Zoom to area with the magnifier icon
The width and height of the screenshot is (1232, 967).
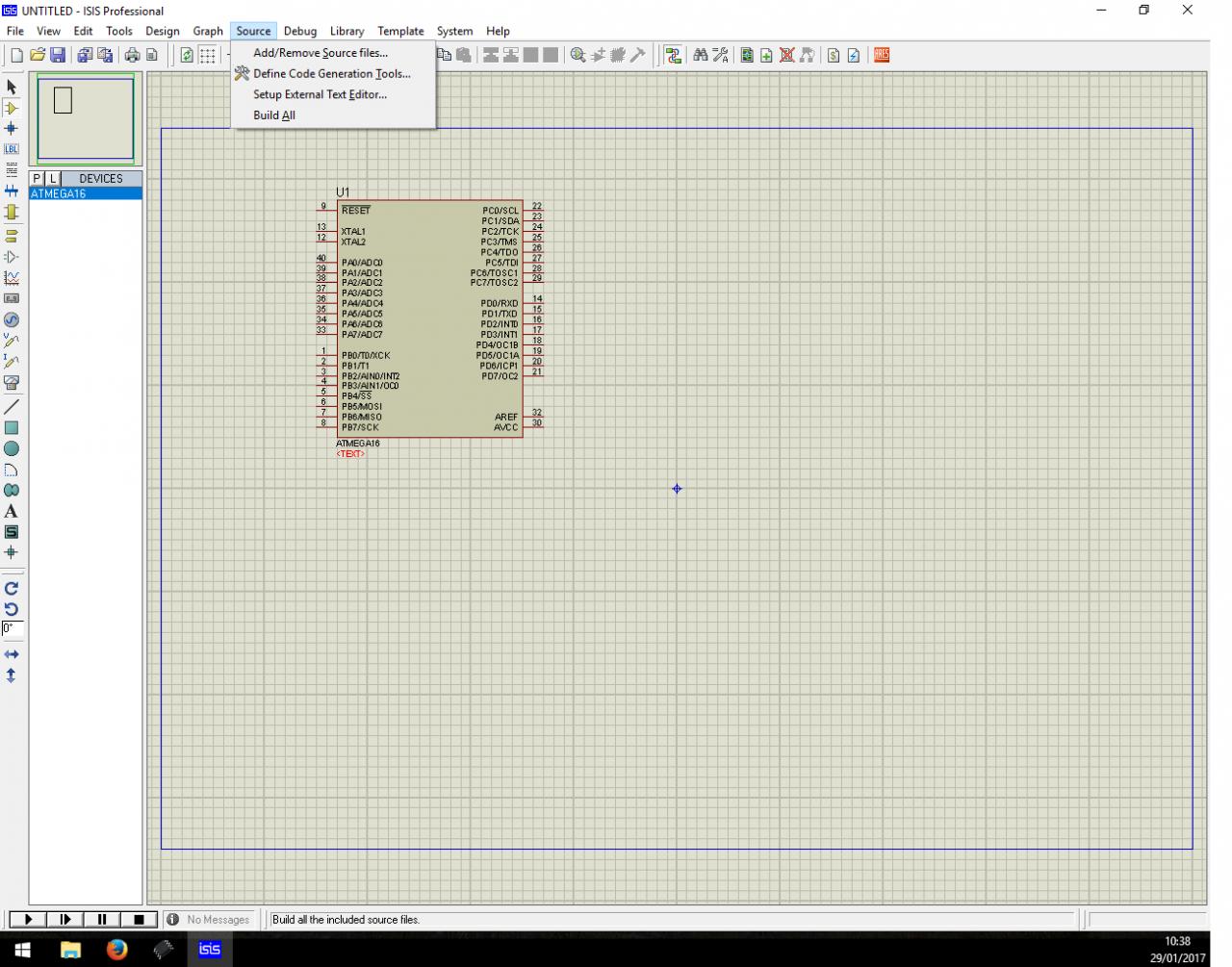click(577, 55)
